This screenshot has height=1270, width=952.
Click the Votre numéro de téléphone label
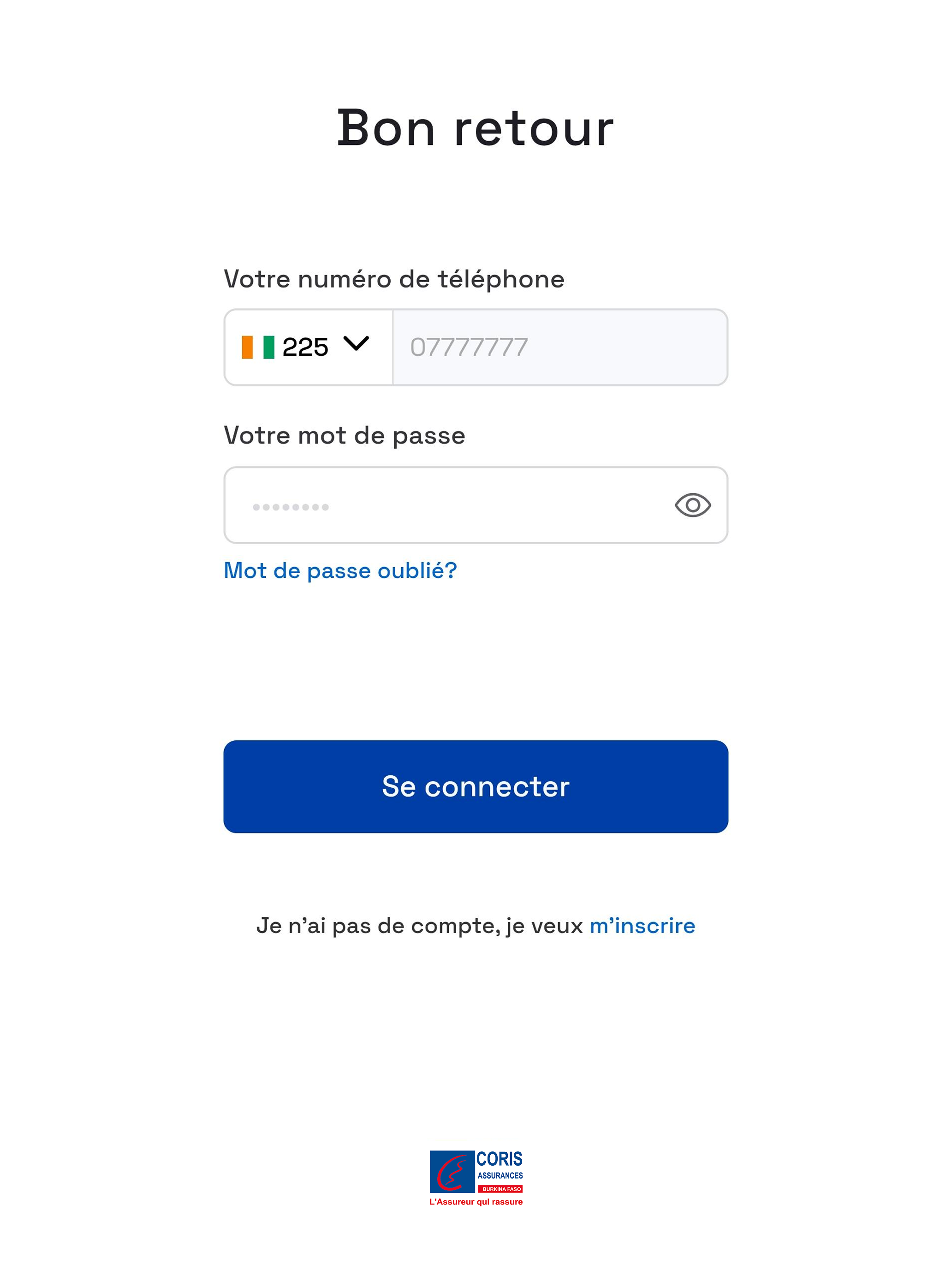click(x=394, y=280)
